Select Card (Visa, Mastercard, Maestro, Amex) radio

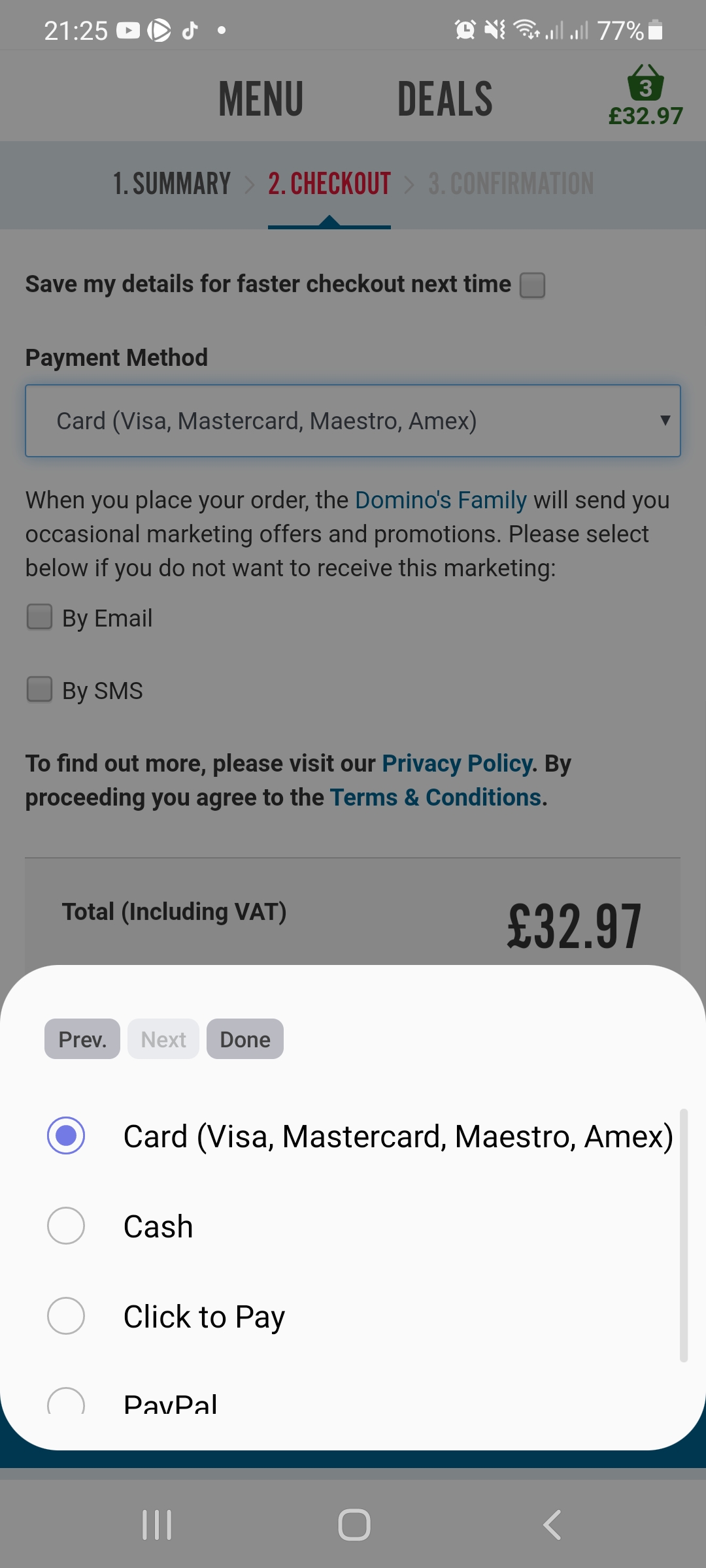point(66,1135)
